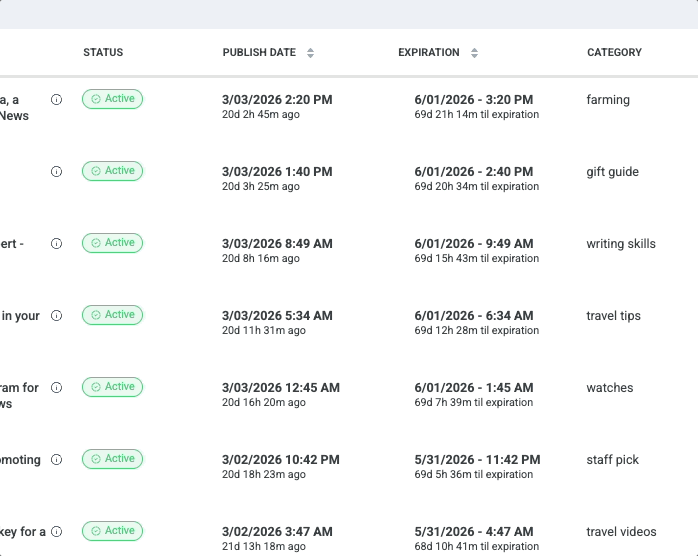The height and width of the screenshot is (556, 698).
Task: Select the travel tips category cell
Action: tap(613, 316)
